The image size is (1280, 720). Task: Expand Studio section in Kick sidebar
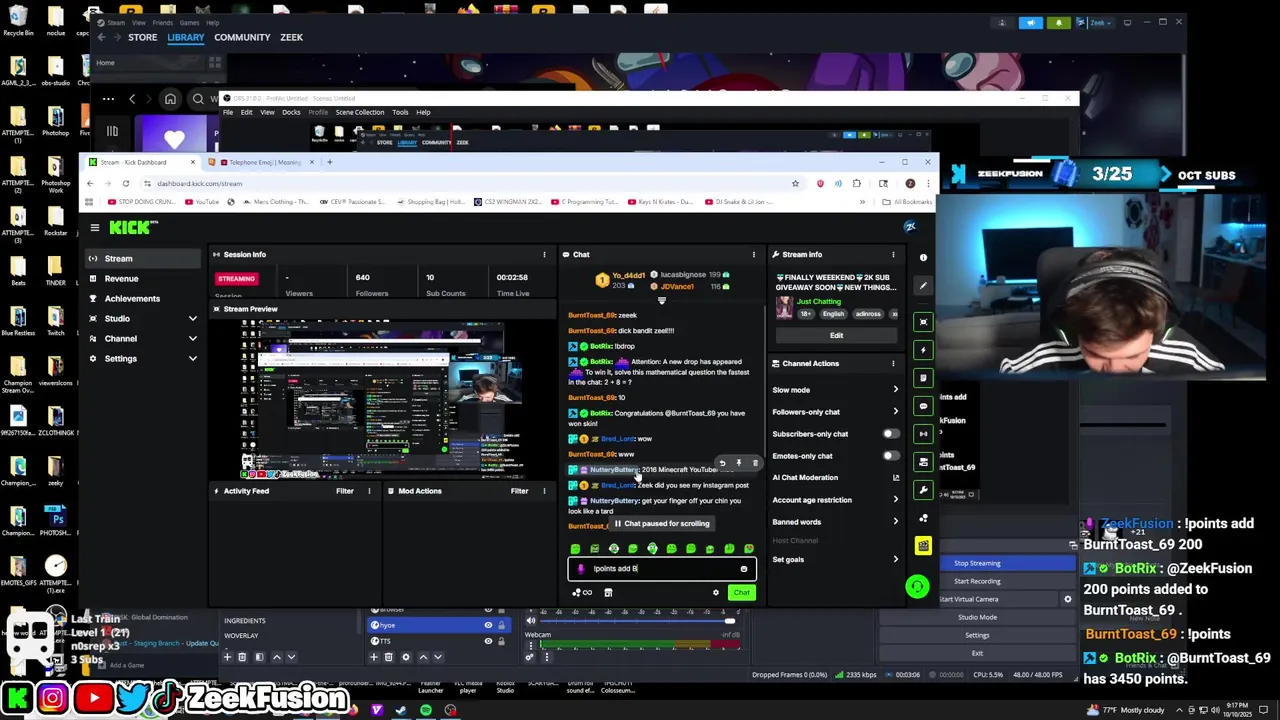tap(192, 318)
